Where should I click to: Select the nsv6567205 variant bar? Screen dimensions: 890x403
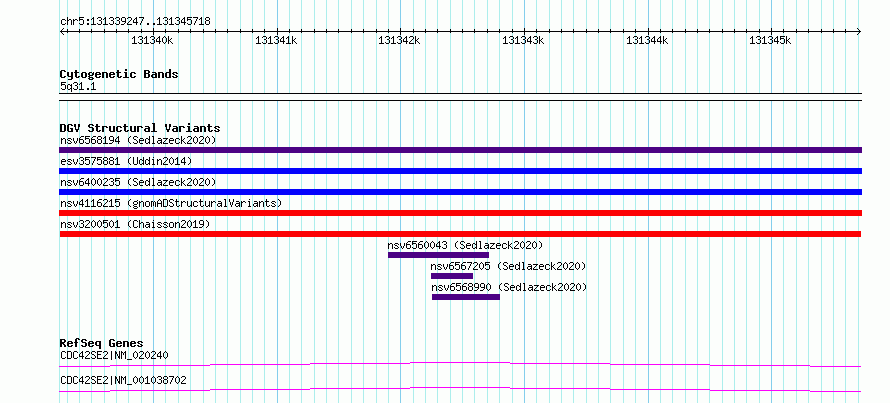tap(452, 276)
